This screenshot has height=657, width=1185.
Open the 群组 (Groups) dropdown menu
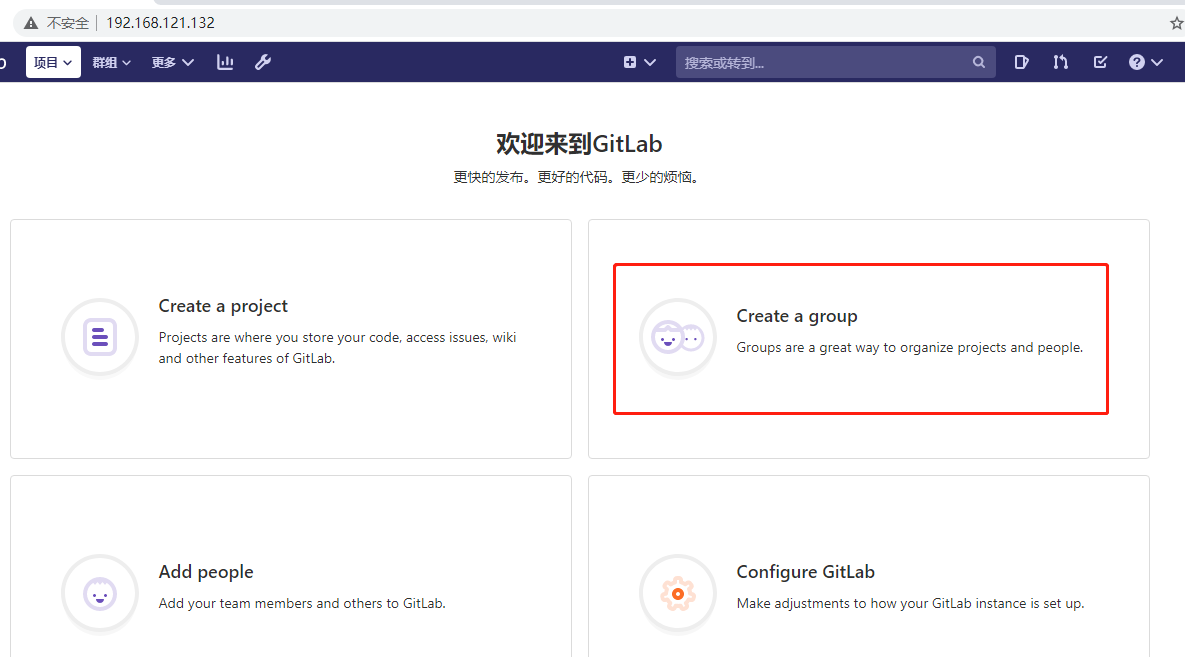point(112,62)
